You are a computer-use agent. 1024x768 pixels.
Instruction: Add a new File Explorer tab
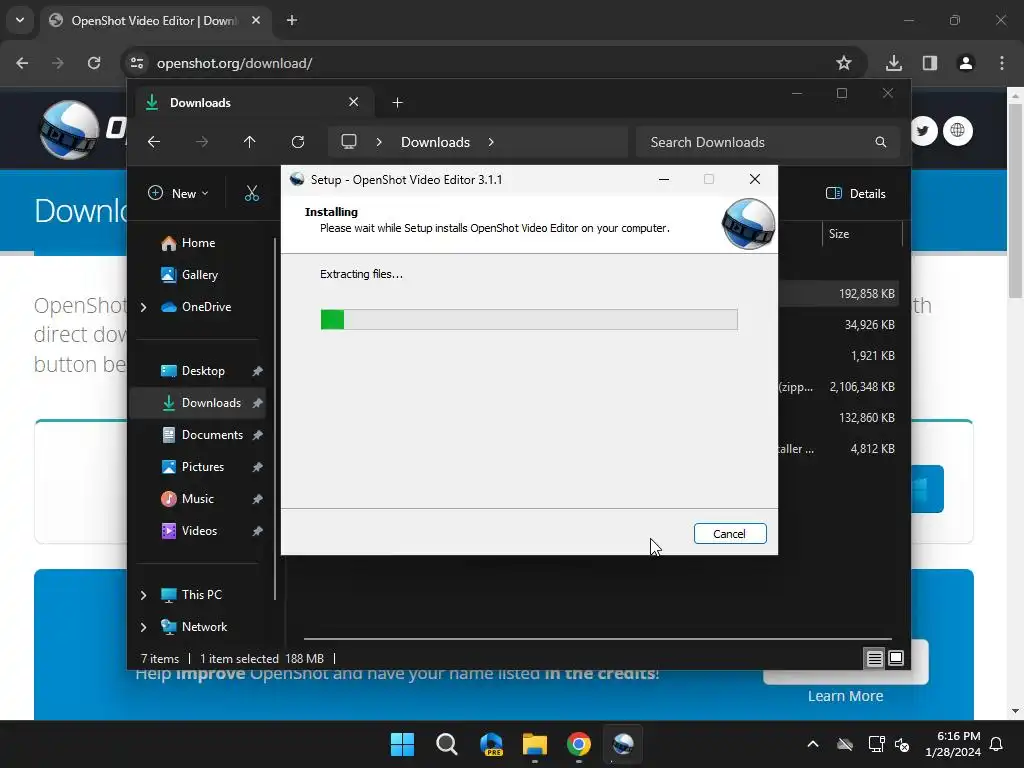397,103
